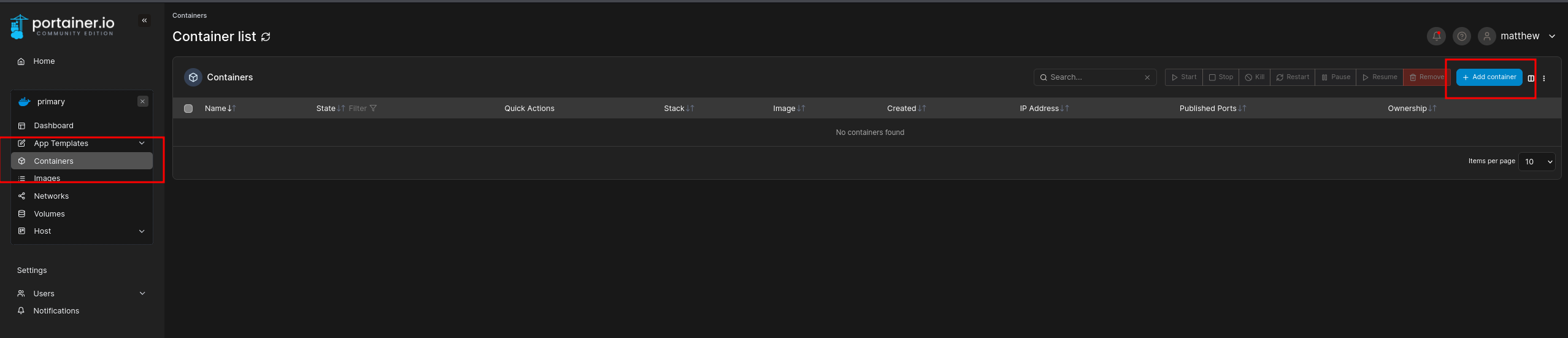The image size is (1568, 338).
Task: Click the Containers breadcrumb
Action: tap(190, 15)
